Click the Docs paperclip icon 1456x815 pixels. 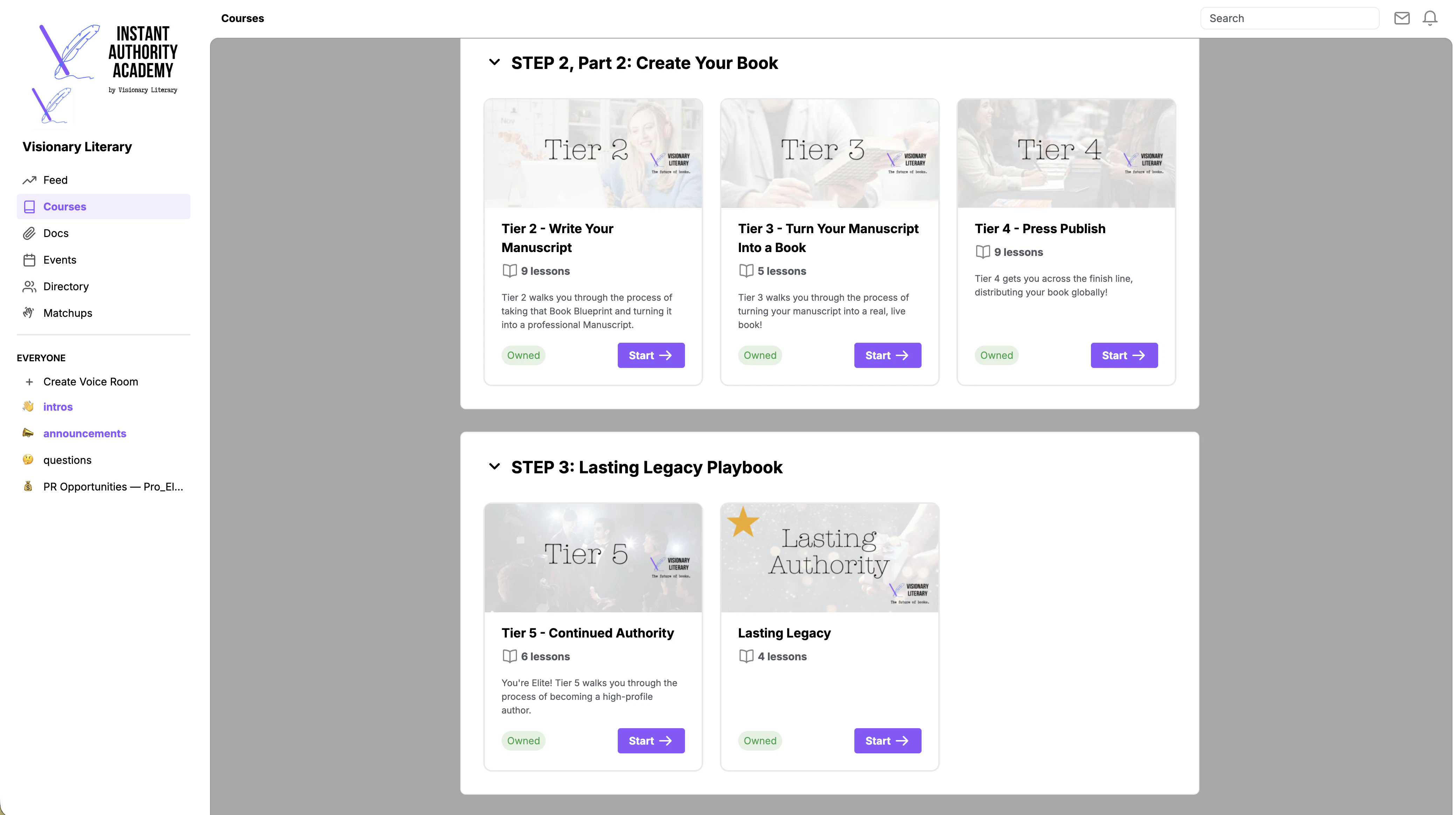29,234
